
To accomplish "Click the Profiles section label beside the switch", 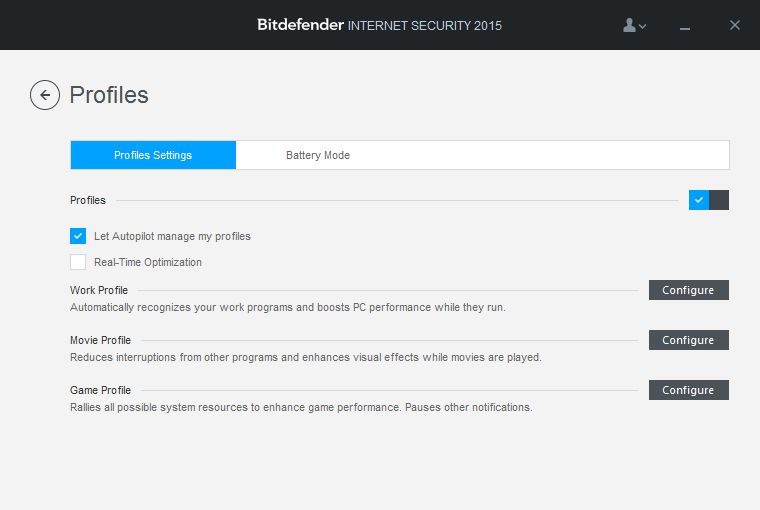I will click(88, 200).
